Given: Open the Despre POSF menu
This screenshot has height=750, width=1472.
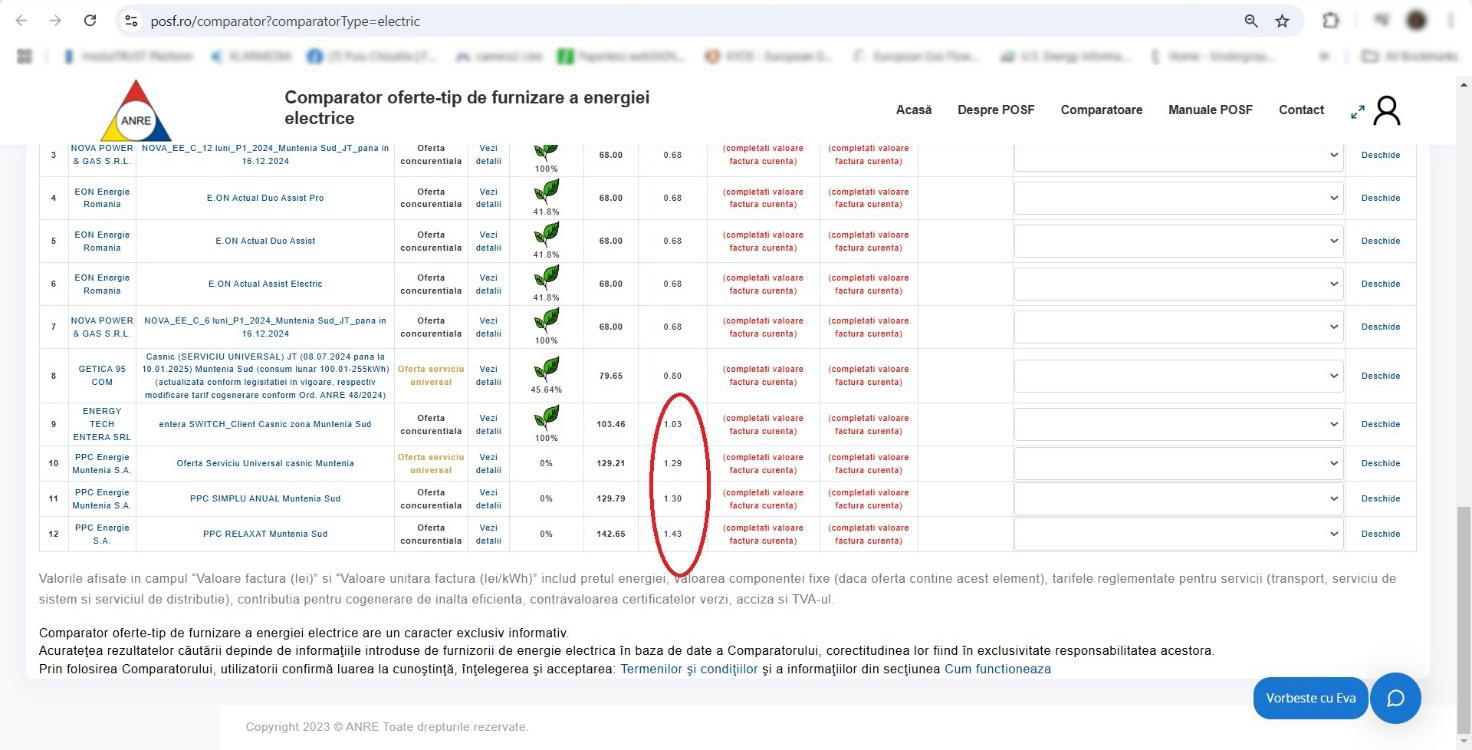Looking at the screenshot, I should click(x=996, y=110).
